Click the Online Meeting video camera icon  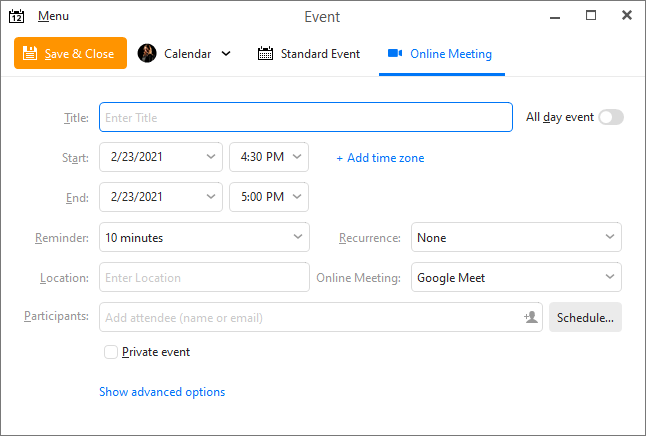pos(395,53)
